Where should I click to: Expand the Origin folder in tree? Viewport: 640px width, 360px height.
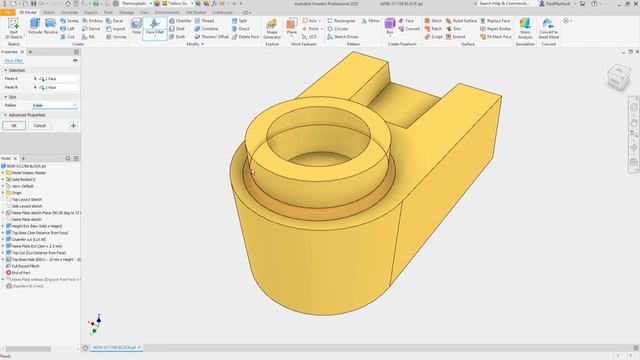(x=3, y=193)
